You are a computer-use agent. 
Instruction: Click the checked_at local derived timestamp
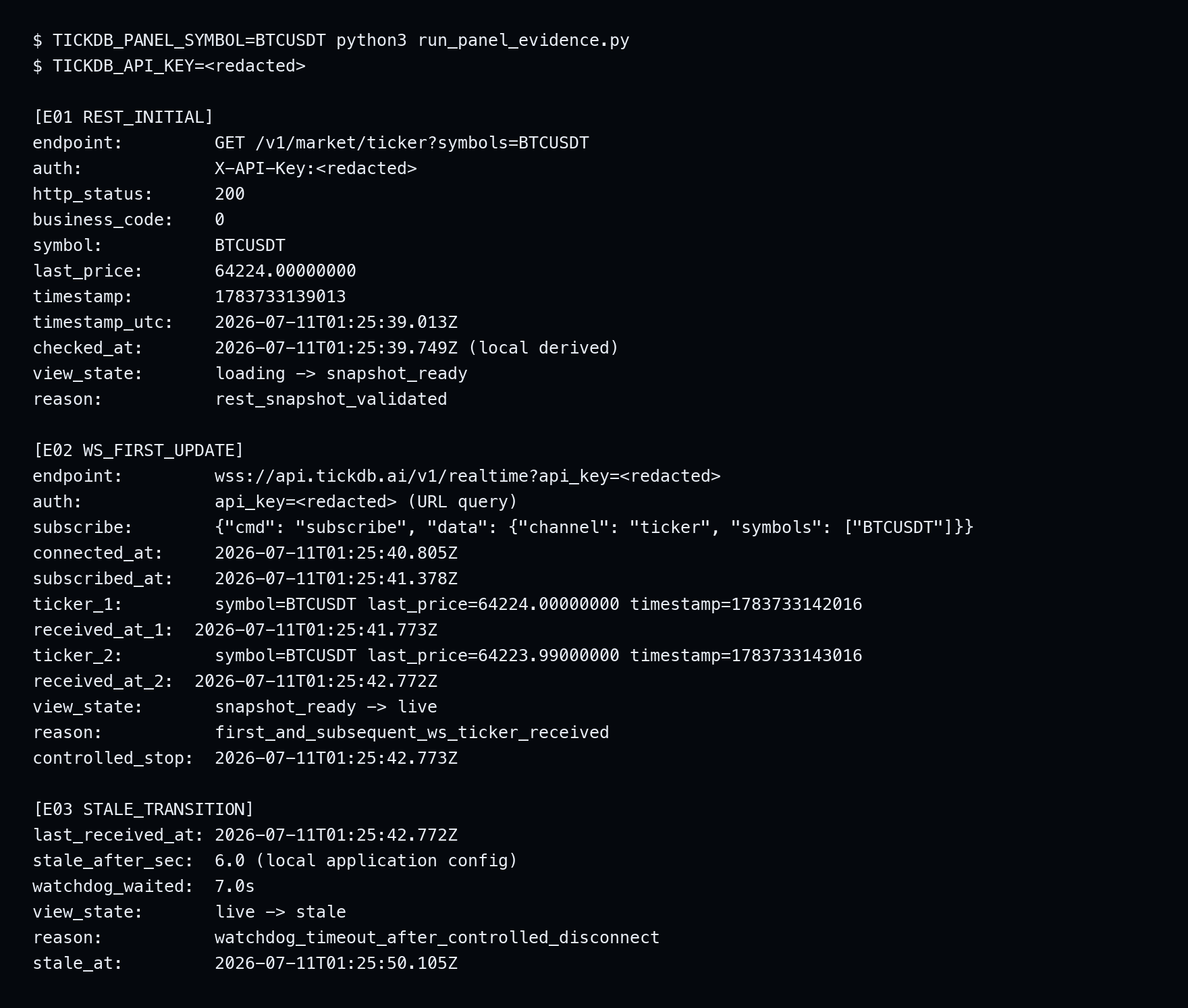click(416, 348)
